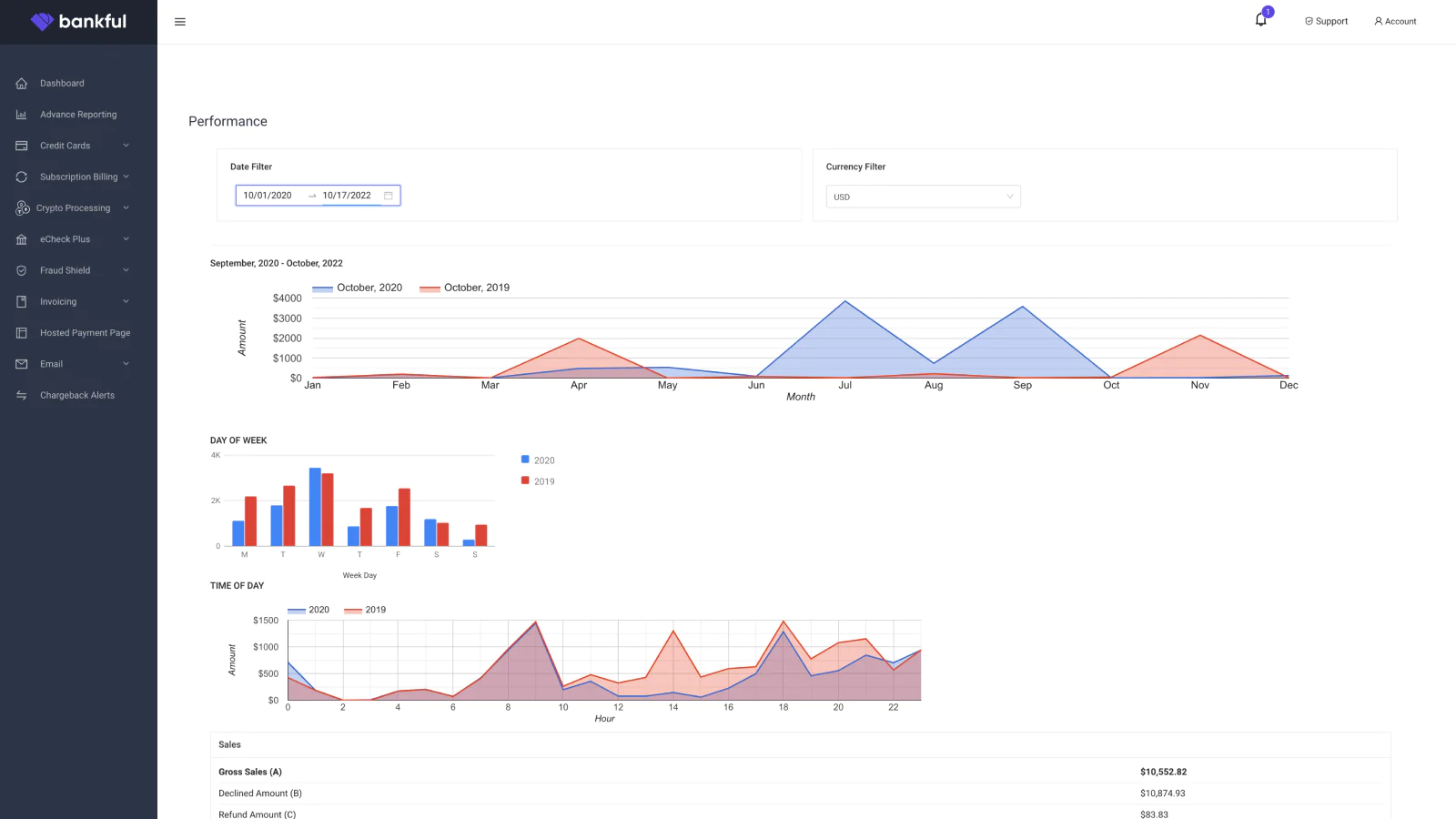Expand the Credit Cards submenu

126,146
